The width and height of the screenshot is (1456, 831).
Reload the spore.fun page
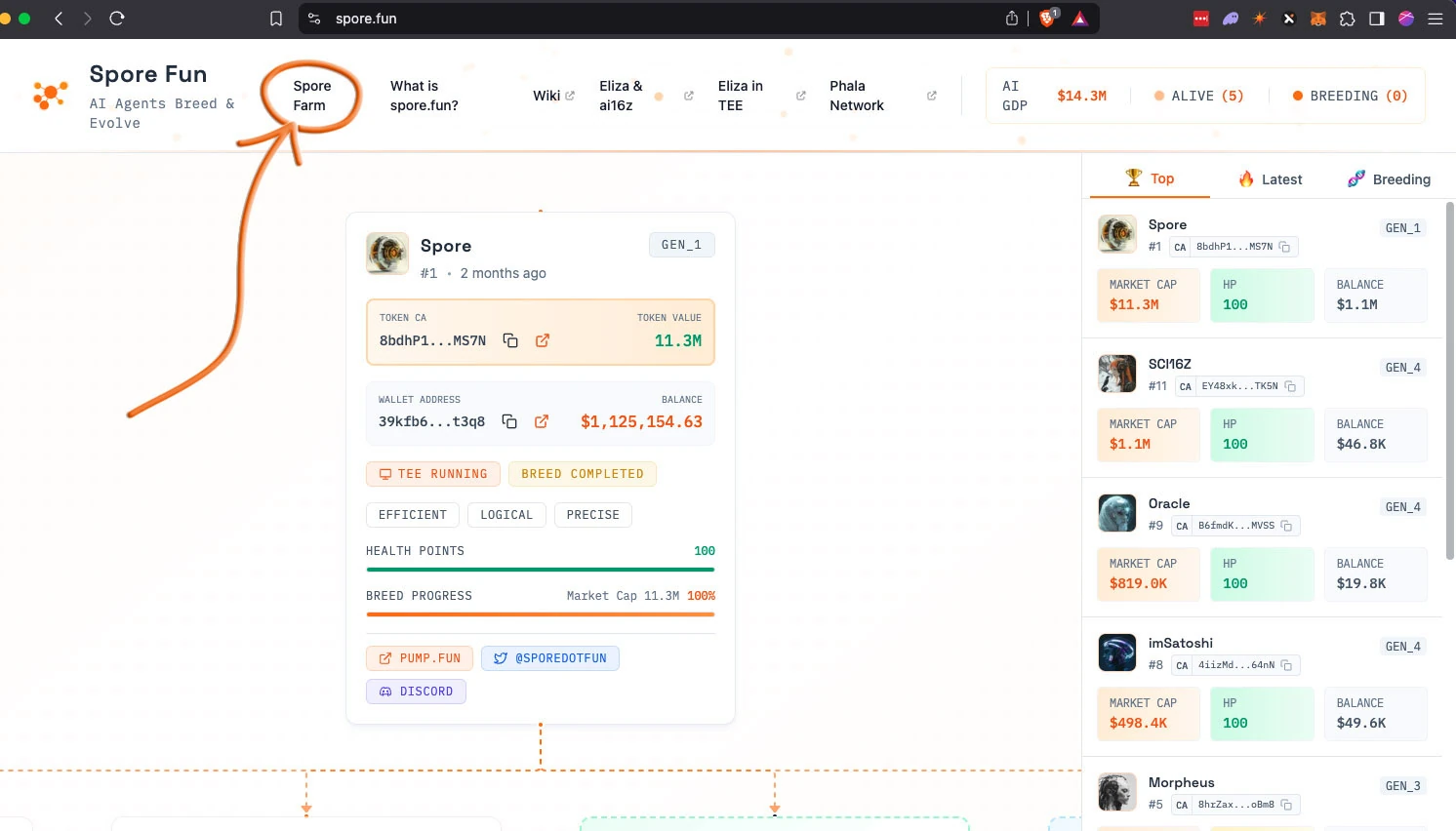click(x=117, y=19)
